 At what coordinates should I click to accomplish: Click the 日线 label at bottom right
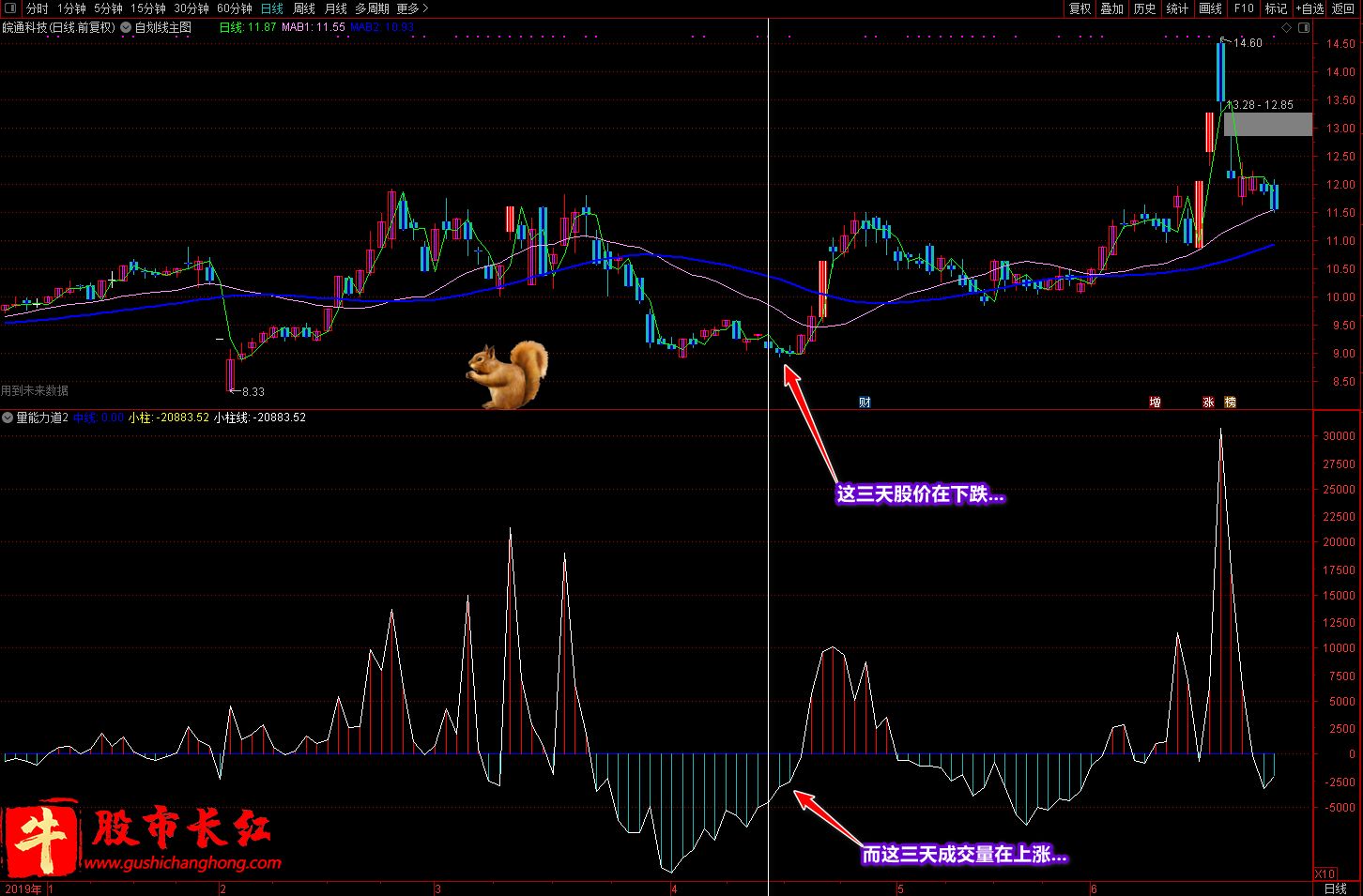1336,888
